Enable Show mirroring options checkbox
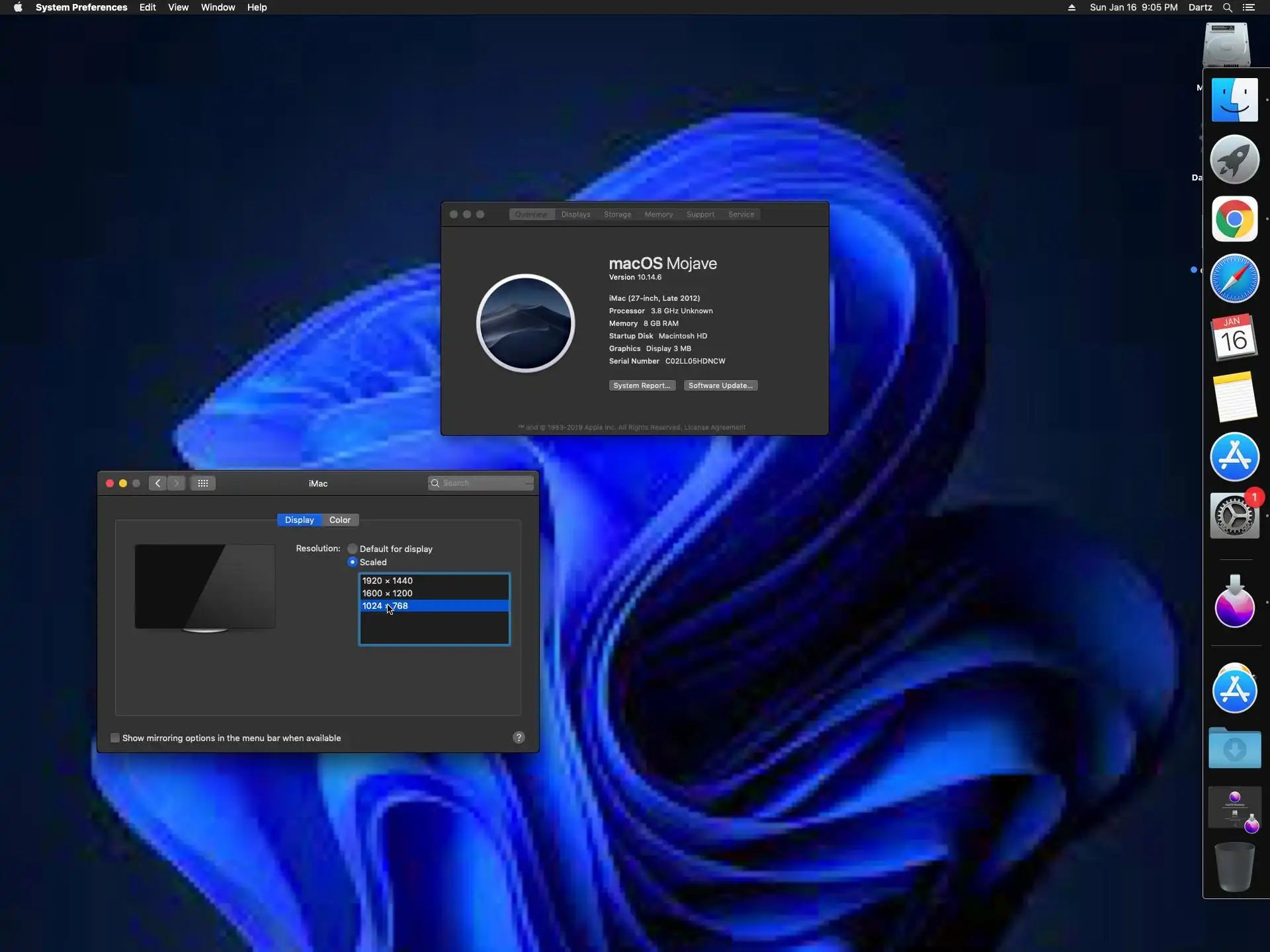This screenshot has width=1270, height=952. [115, 738]
